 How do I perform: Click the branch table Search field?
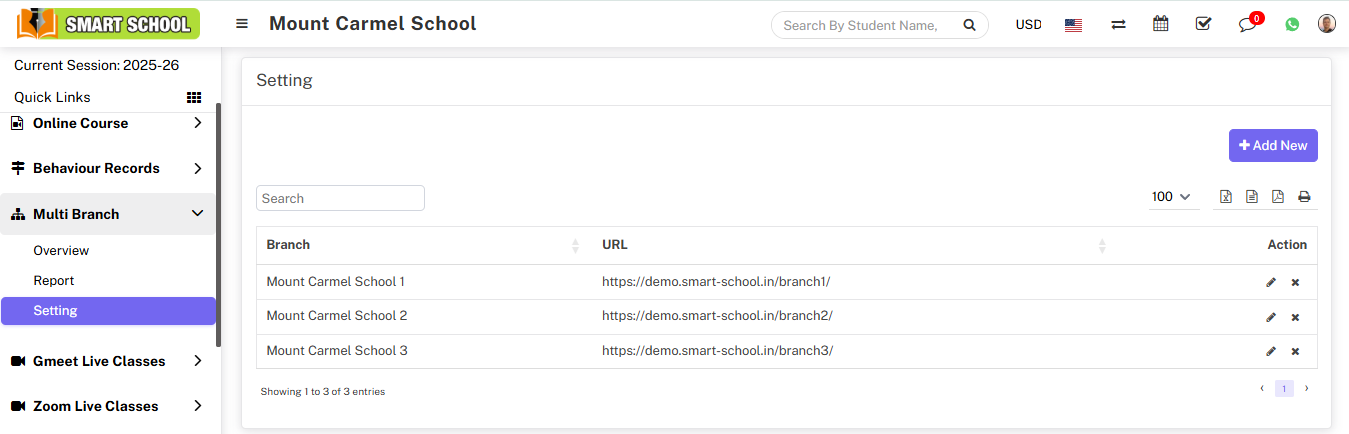point(340,198)
